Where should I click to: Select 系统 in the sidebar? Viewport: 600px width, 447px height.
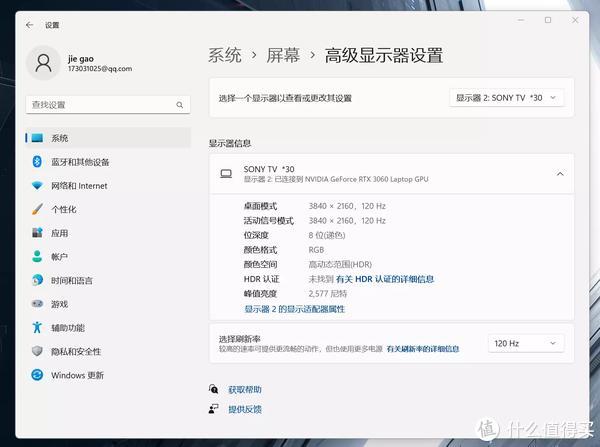[x=108, y=138]
